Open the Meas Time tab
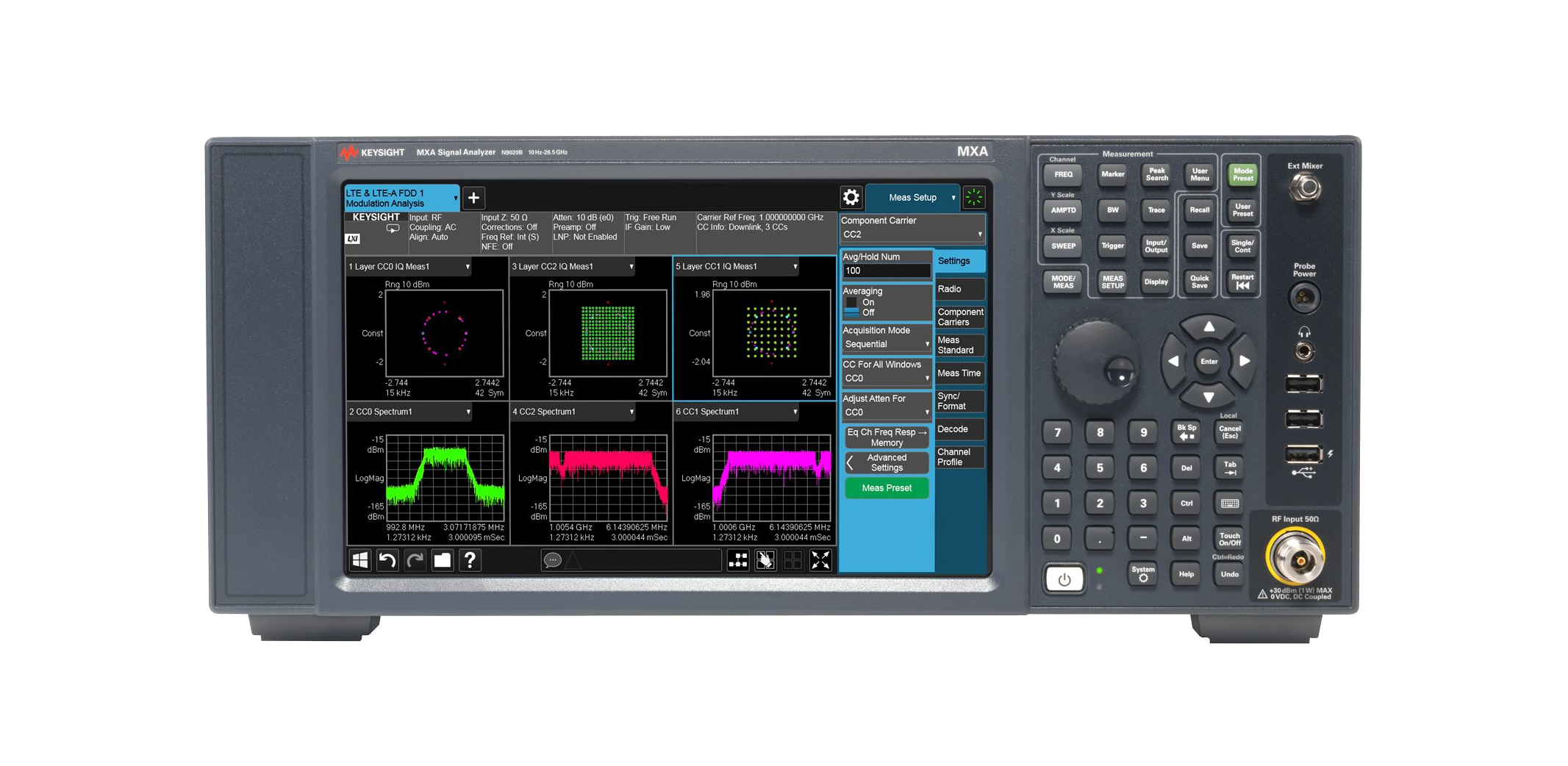The height and width of the screenshot is (766, 1568). (959, 373)
